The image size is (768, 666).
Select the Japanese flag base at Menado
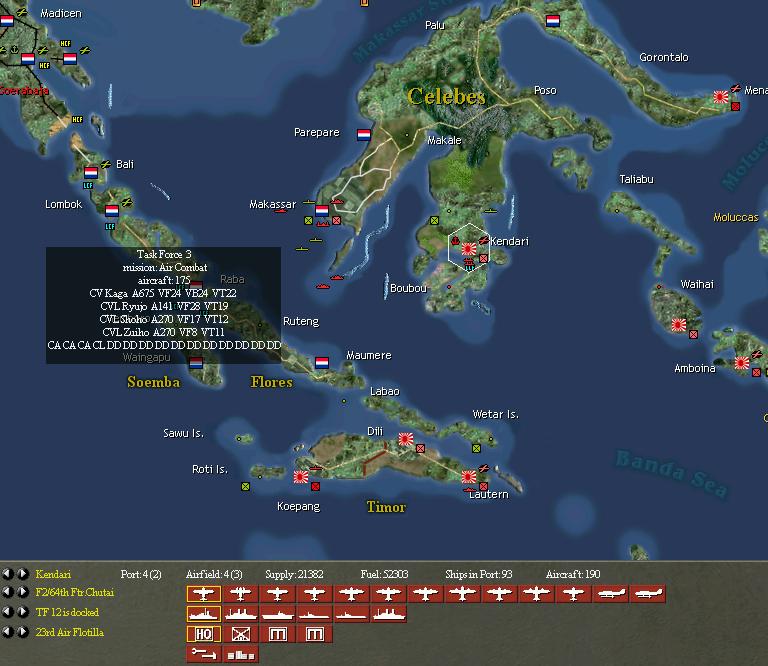click(721, 96)
